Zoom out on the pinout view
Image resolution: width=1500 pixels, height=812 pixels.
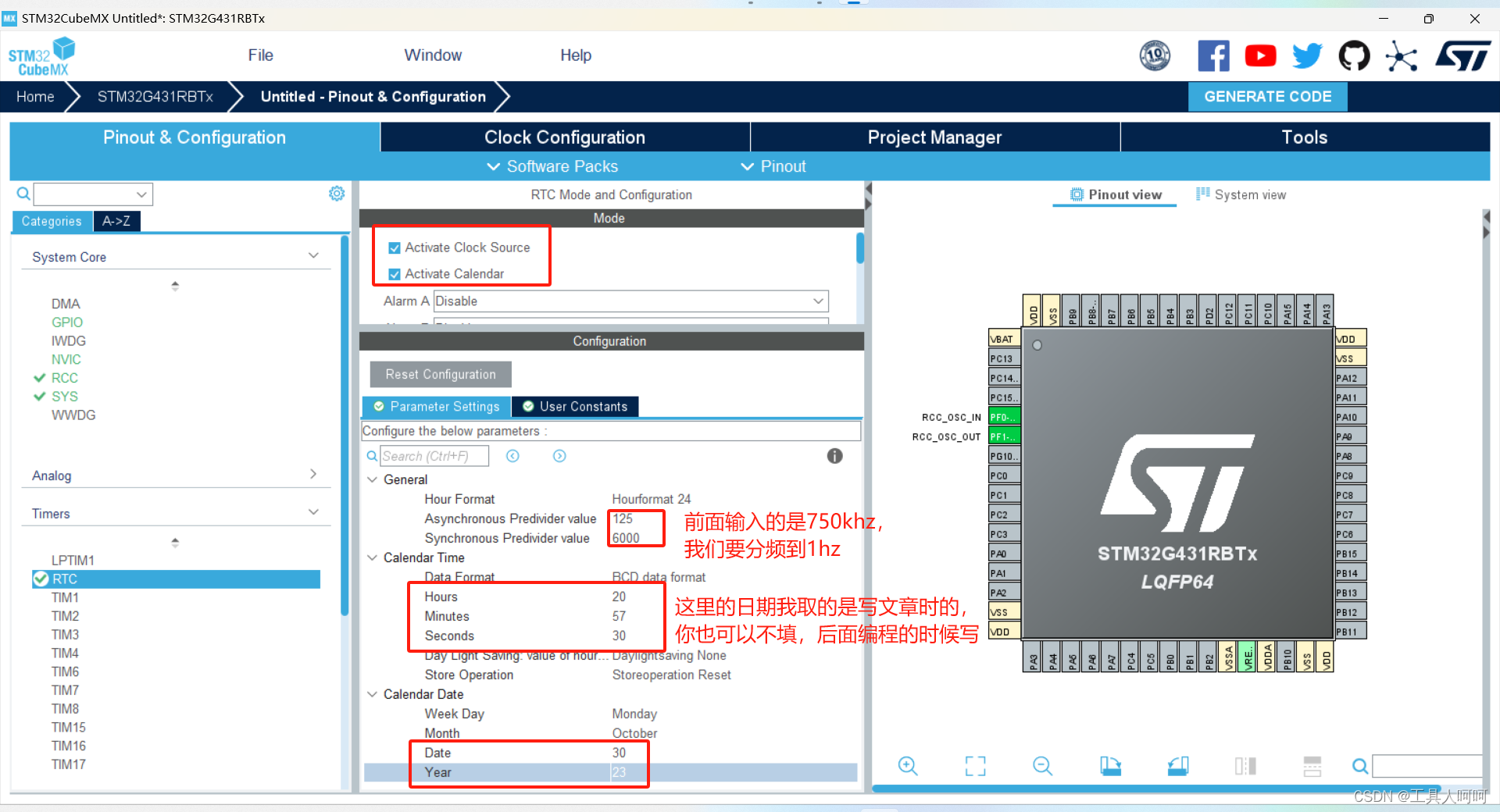1042,766
